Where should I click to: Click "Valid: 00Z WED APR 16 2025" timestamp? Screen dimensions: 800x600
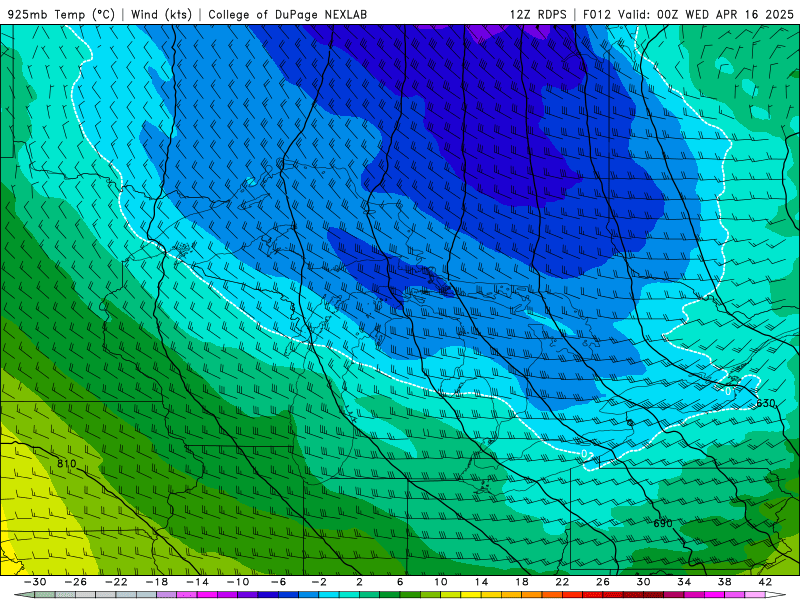[x=706, y=14]
